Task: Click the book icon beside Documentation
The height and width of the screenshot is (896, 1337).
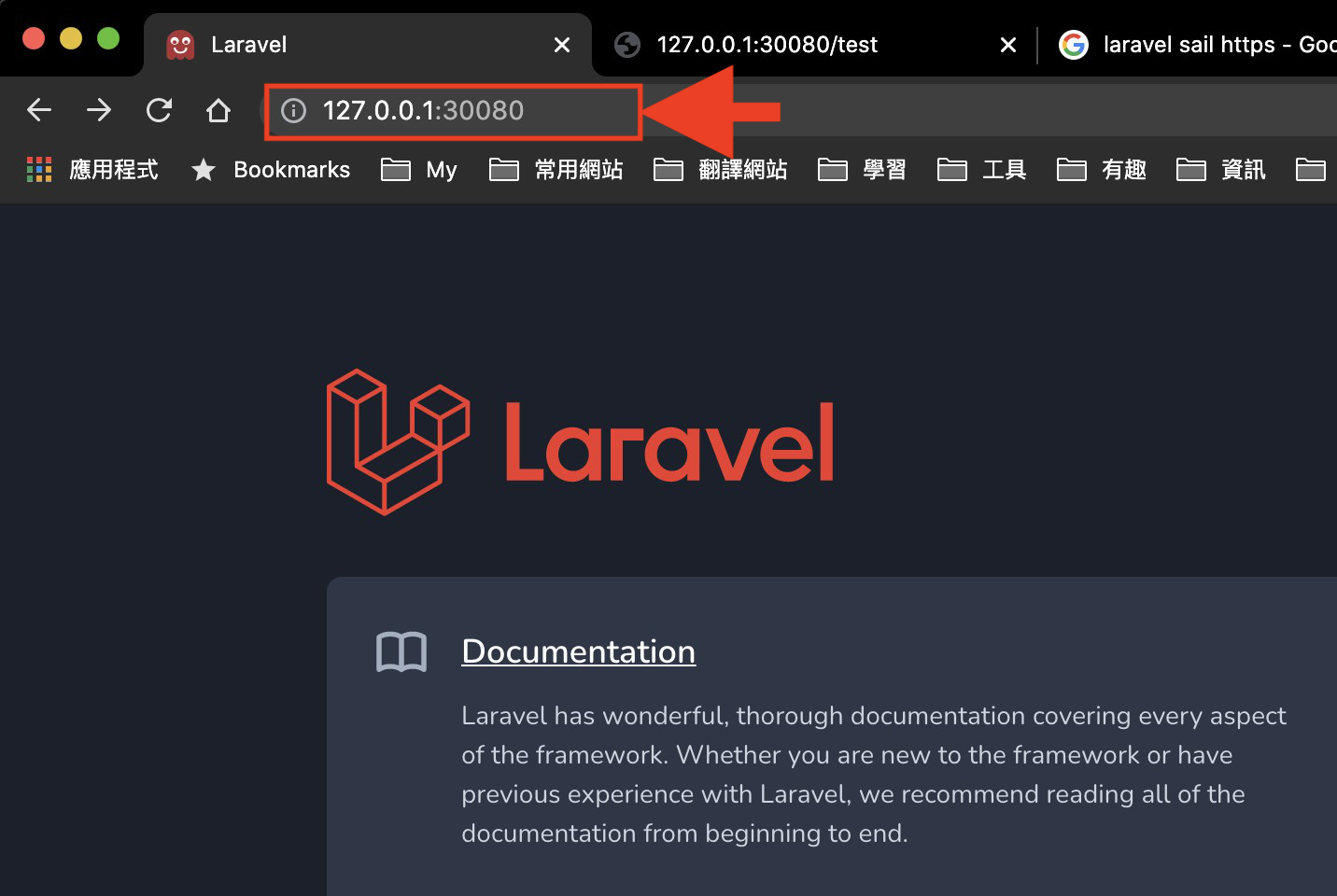Action: (401, 651)
